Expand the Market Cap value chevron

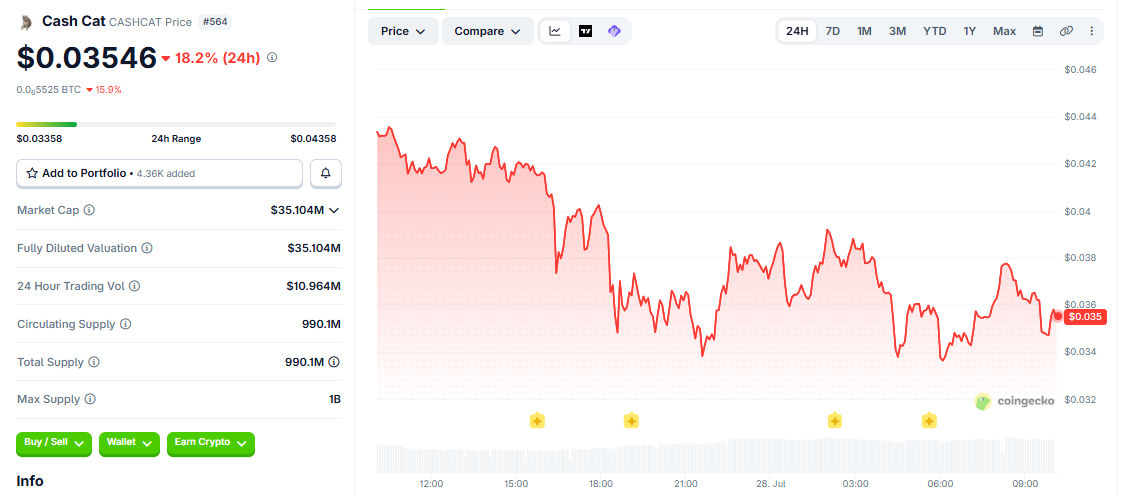(x=333, y=210)
